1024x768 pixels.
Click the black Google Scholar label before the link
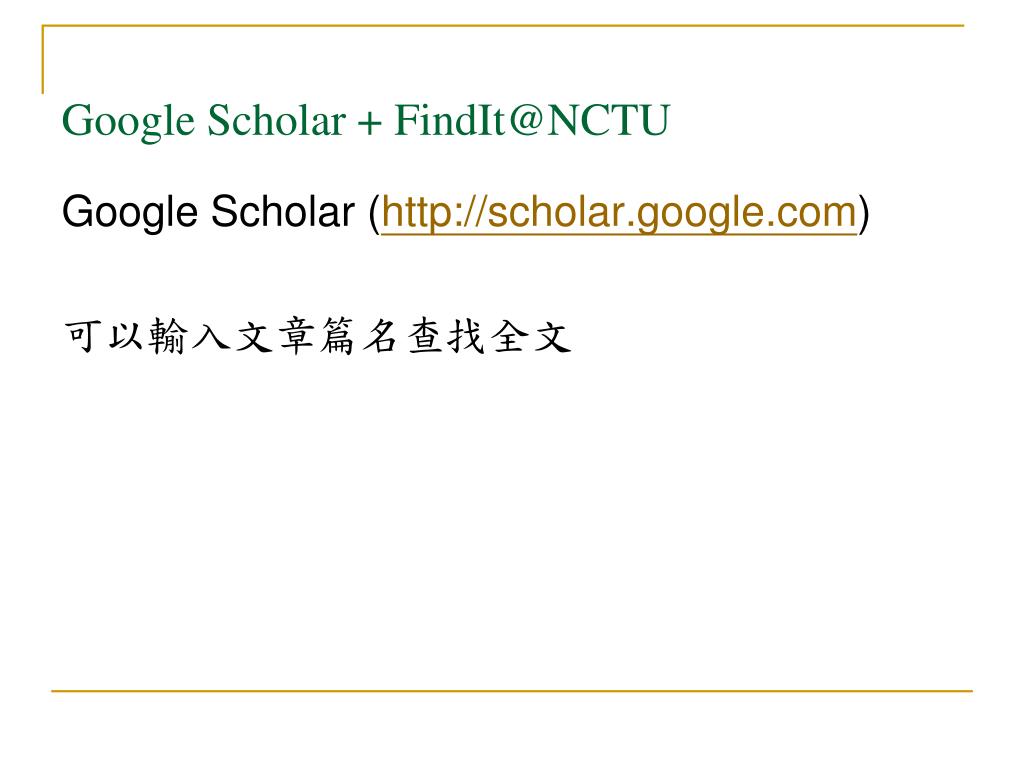point(208,212)
